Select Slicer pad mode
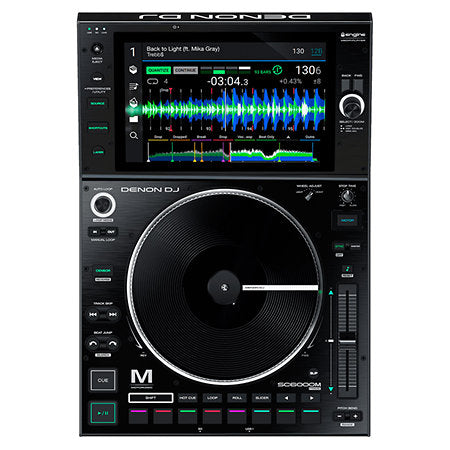This screenshot has width=450, height=450. pyautogui.click(x=262, y=398)
